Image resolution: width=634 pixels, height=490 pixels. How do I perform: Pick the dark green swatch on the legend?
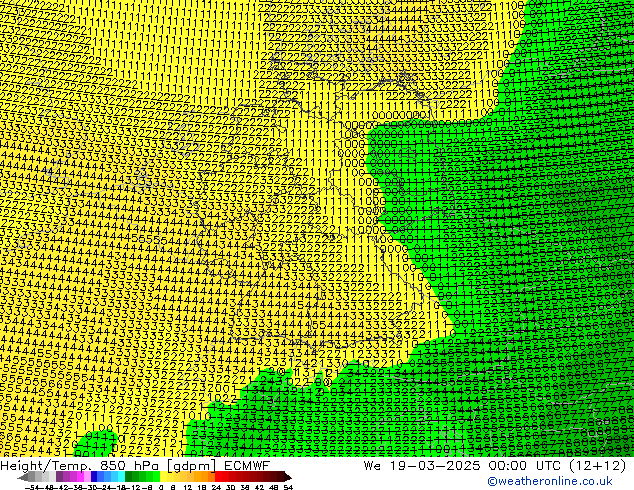[128, 477]
